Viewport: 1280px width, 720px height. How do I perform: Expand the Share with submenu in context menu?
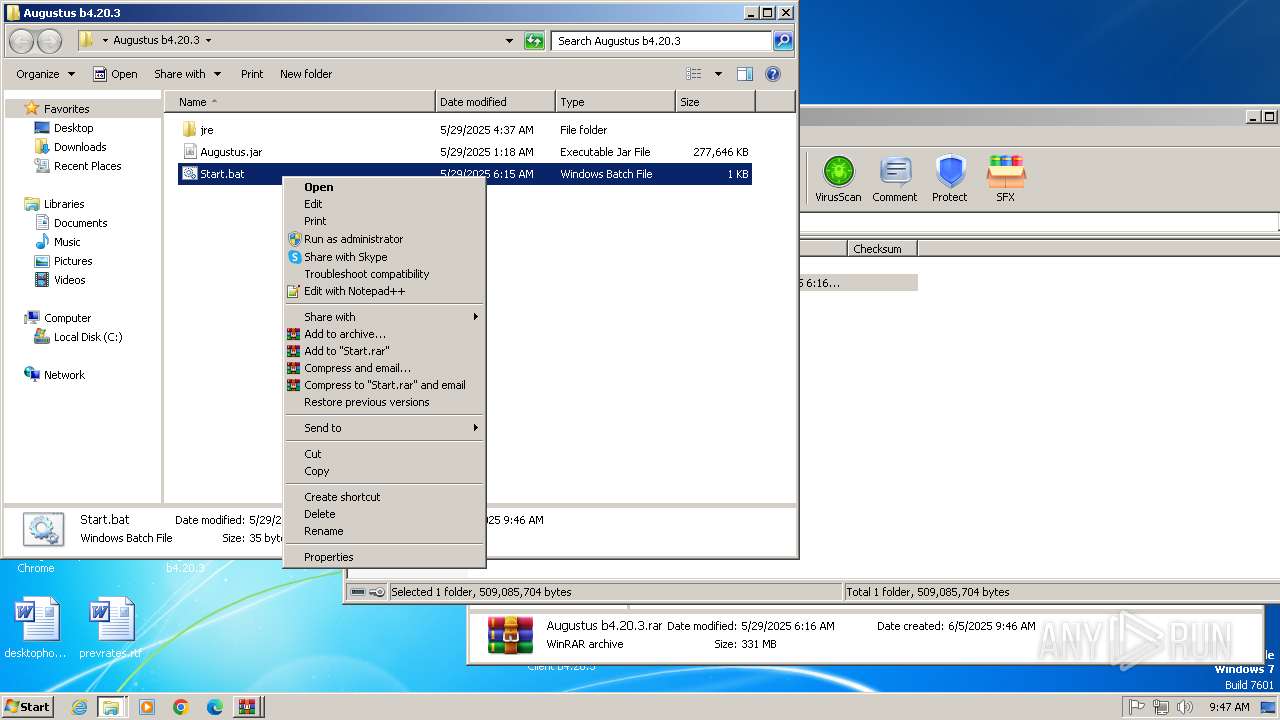[384, 317]
